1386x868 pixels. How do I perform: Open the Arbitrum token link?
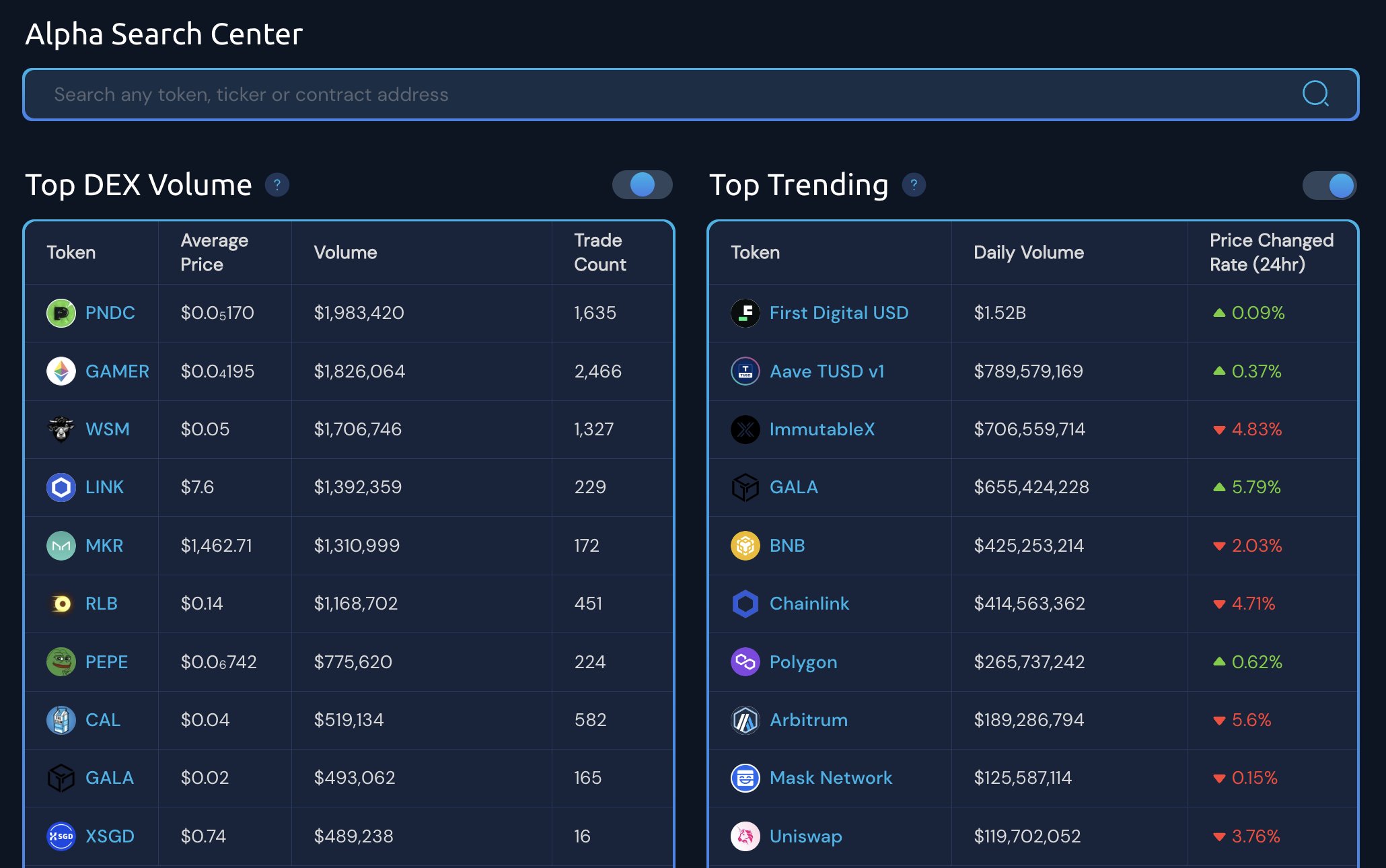[x=809, y=720]
